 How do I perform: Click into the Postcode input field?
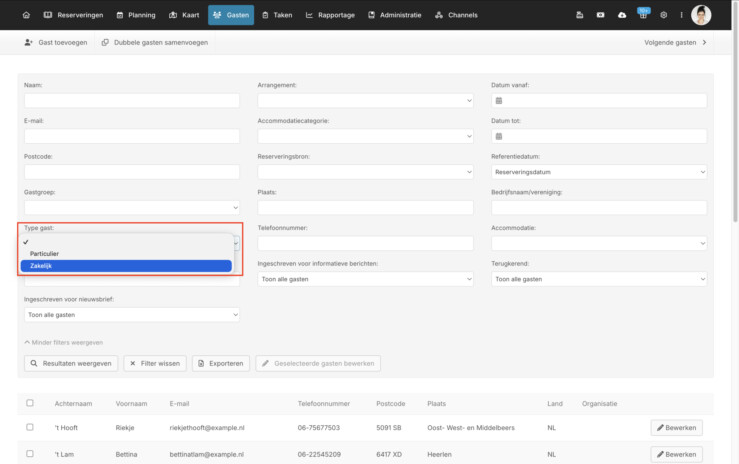coord(131,172)
